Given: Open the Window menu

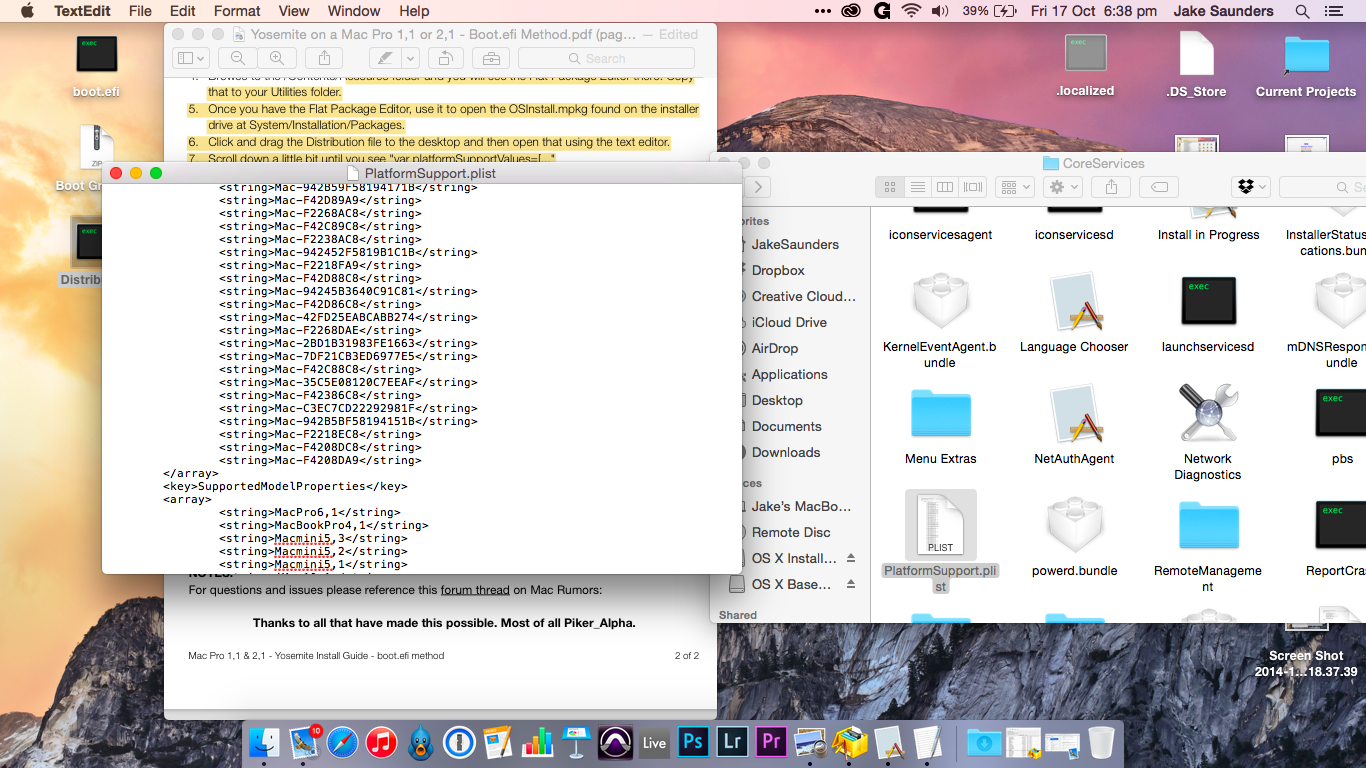Looking at the screenshot, I should click(x=354, y=11).
